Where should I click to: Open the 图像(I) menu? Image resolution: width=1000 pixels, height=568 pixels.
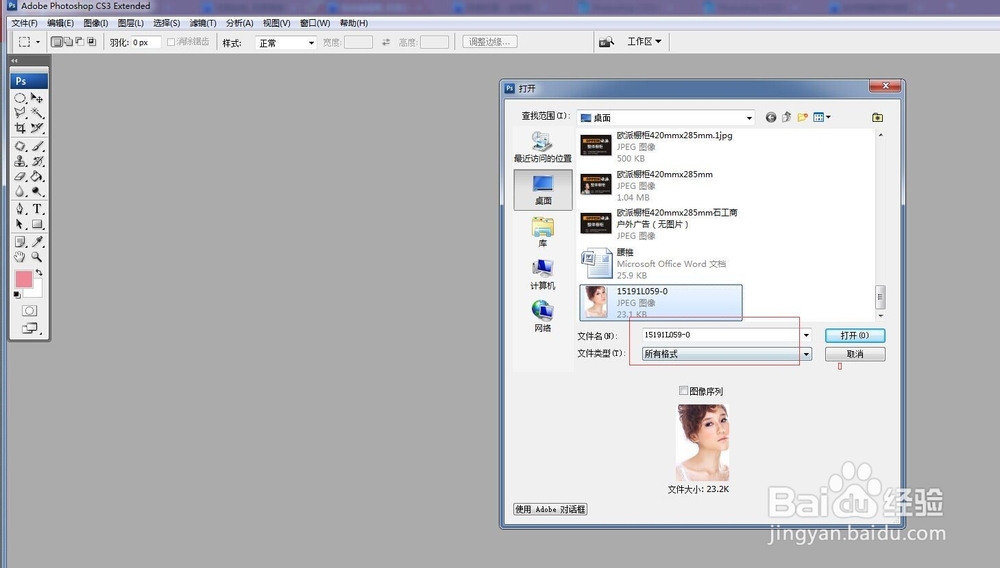coord(96,23)
